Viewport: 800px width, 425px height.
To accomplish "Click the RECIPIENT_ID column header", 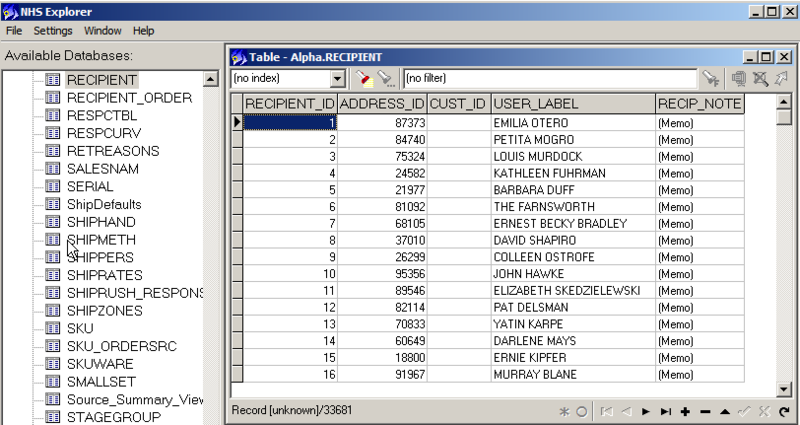I will (290, 104).
